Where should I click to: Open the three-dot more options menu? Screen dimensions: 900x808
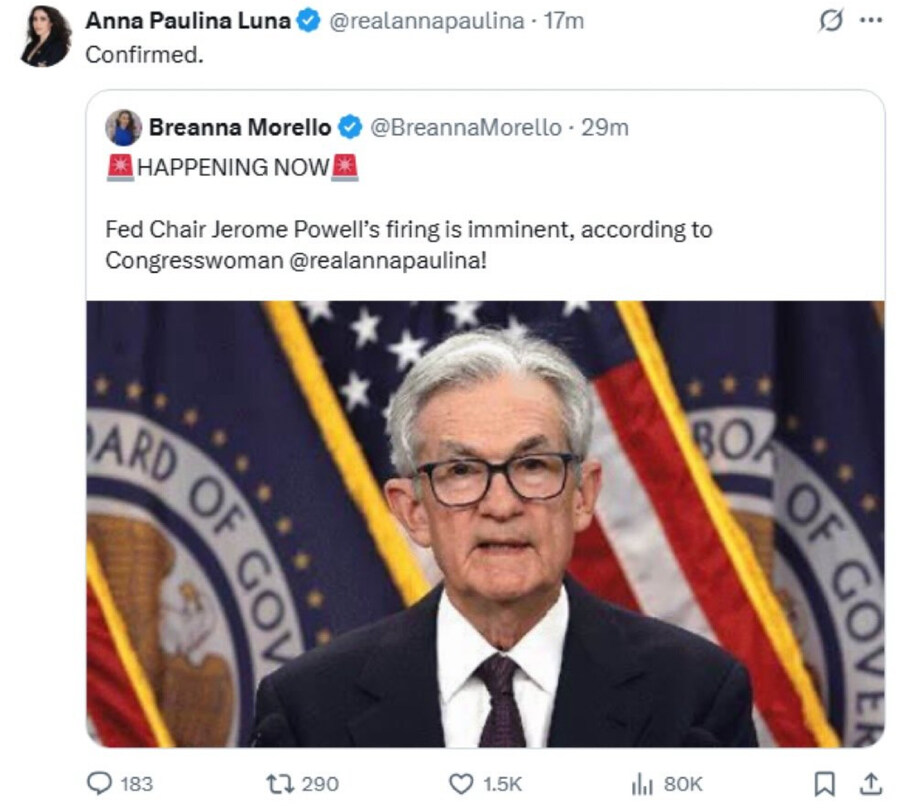pyautogui.click(x=871, y=21)
